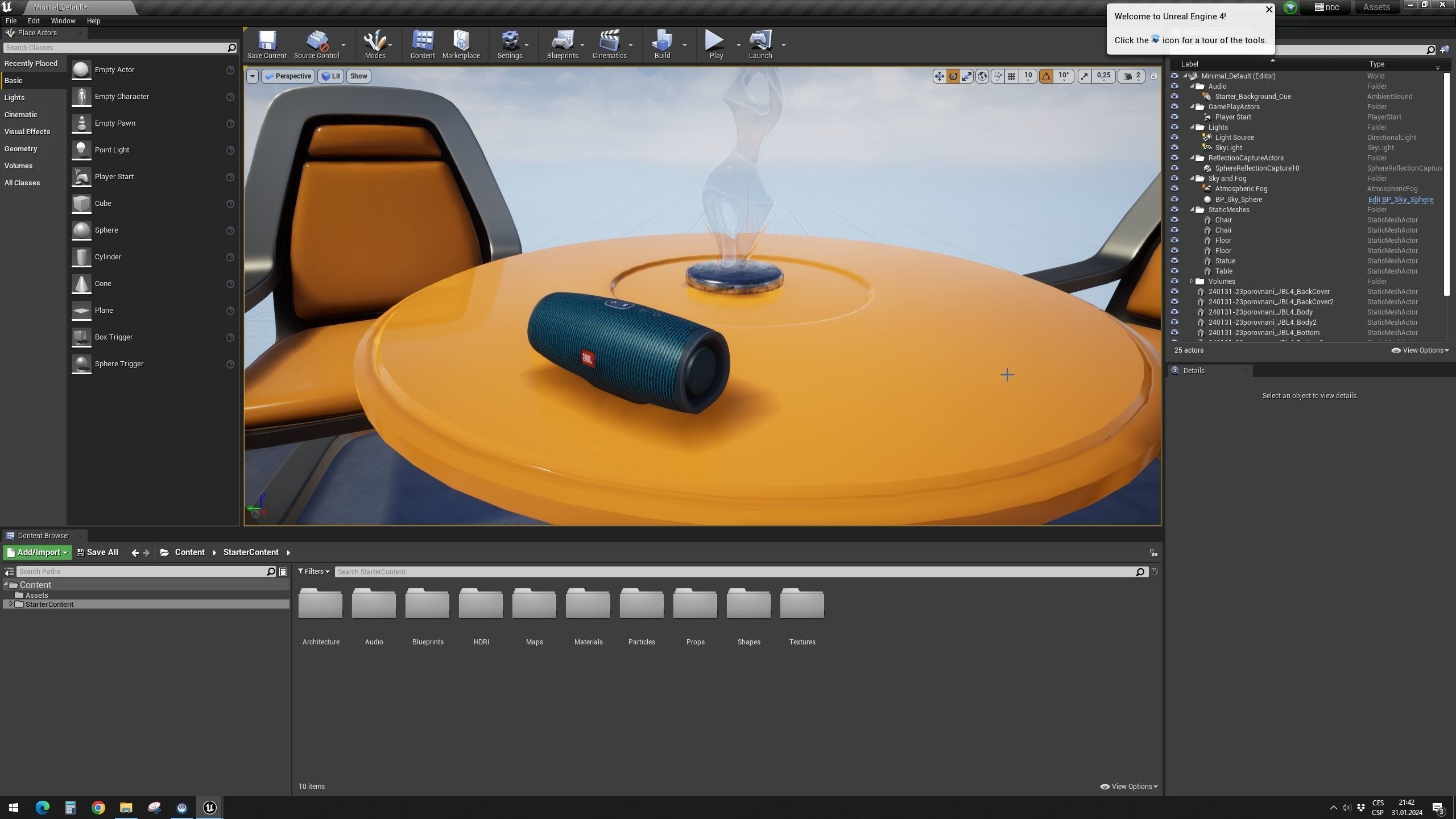Toggle visibility of SkyLight actor

point(1174,148)
